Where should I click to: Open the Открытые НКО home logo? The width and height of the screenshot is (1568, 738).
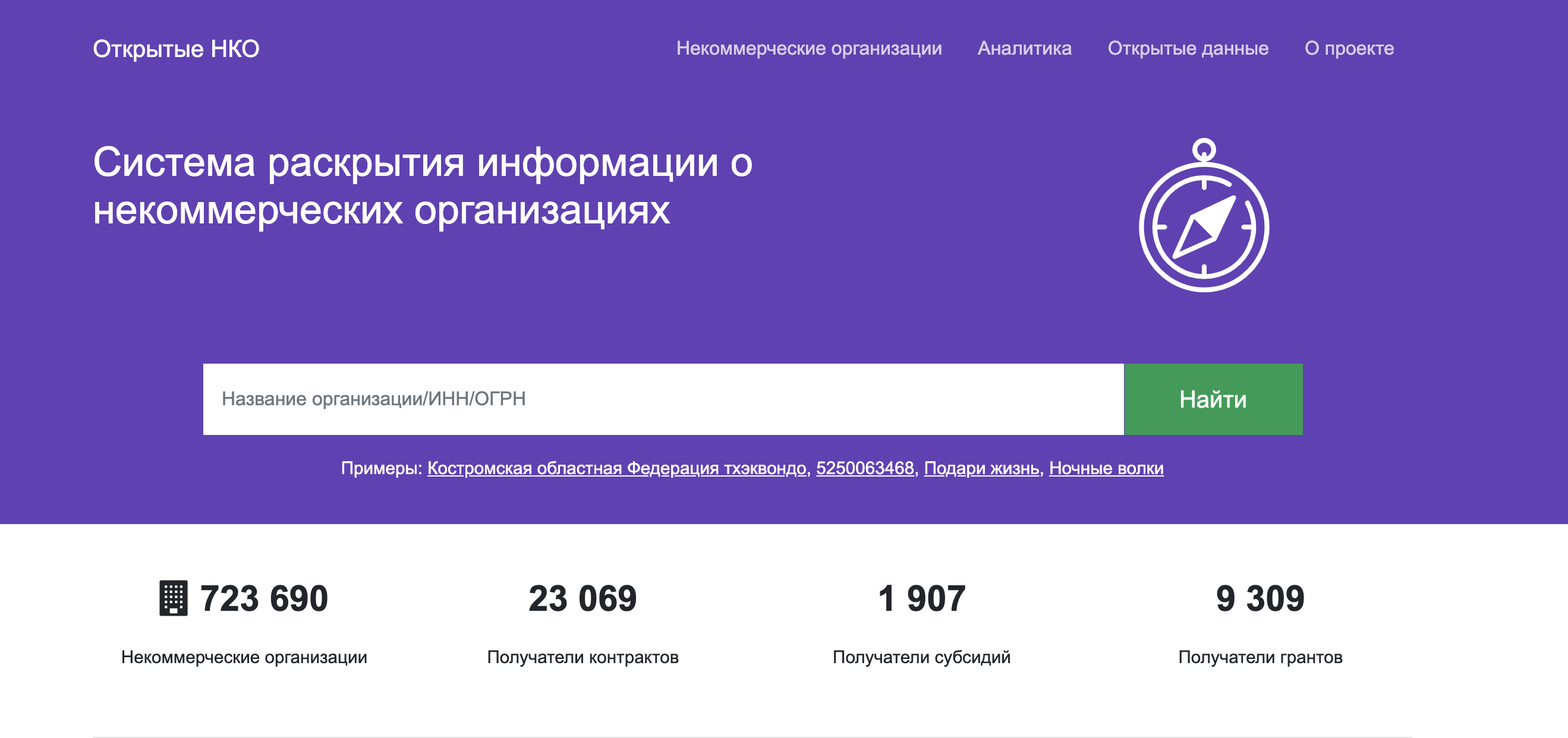click(x=176, y=49)
